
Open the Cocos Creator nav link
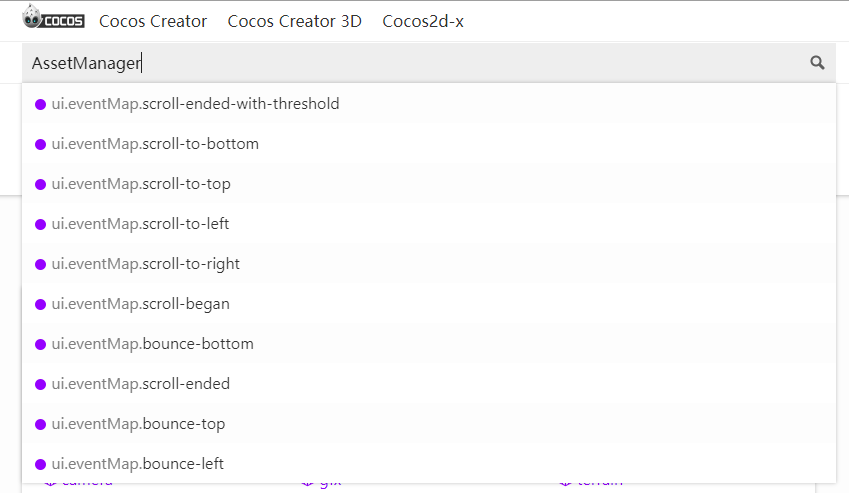153,21
